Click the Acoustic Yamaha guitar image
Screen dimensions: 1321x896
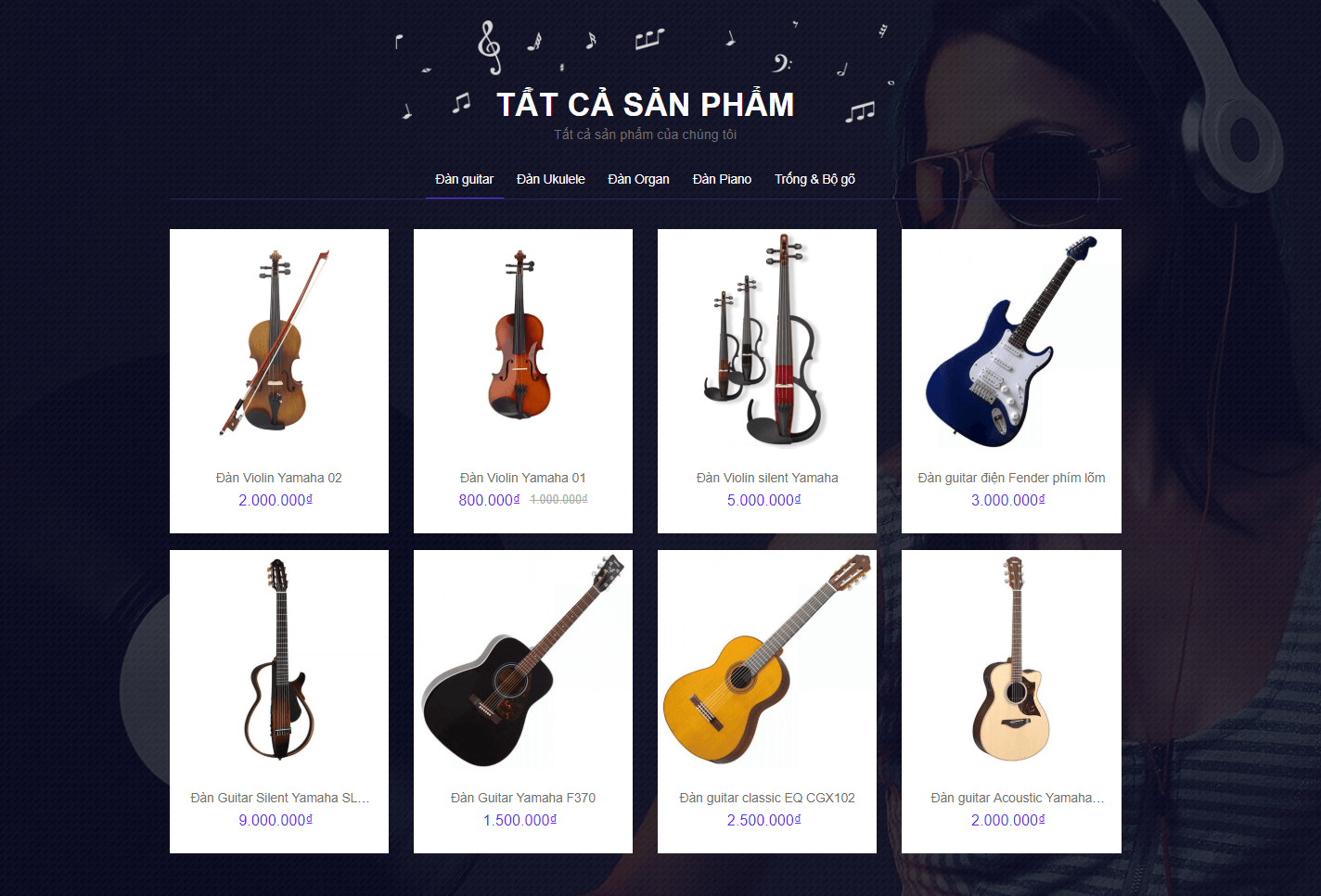pos(1011,659)
